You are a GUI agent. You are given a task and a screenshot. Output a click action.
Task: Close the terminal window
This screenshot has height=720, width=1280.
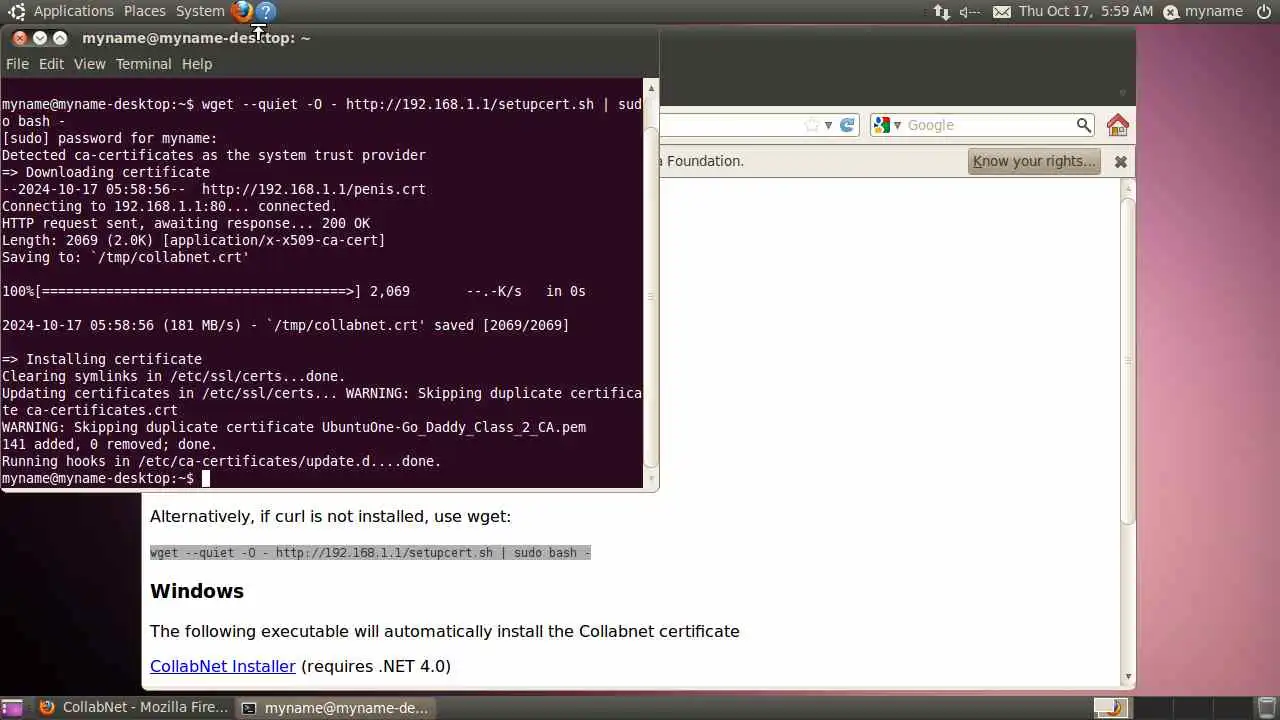(x=20, y=38)
